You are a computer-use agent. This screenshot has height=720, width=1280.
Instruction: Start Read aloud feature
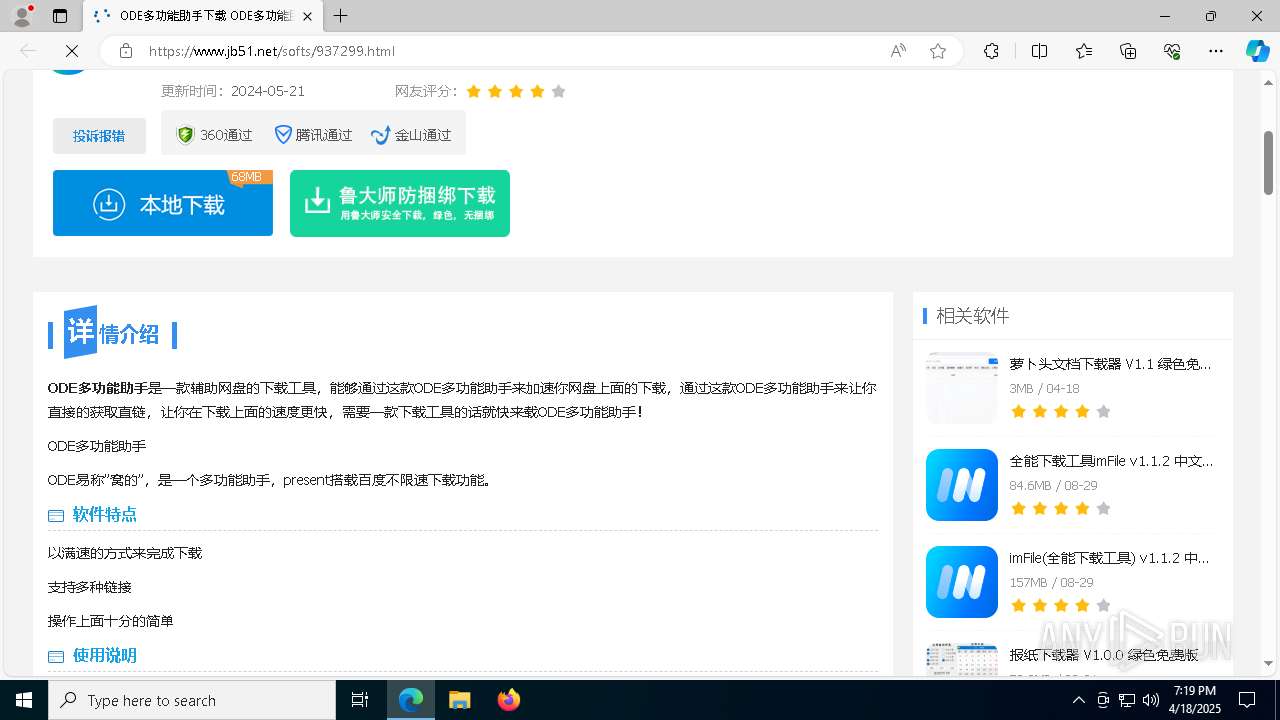pyautogui.click(x=898, y=51)
